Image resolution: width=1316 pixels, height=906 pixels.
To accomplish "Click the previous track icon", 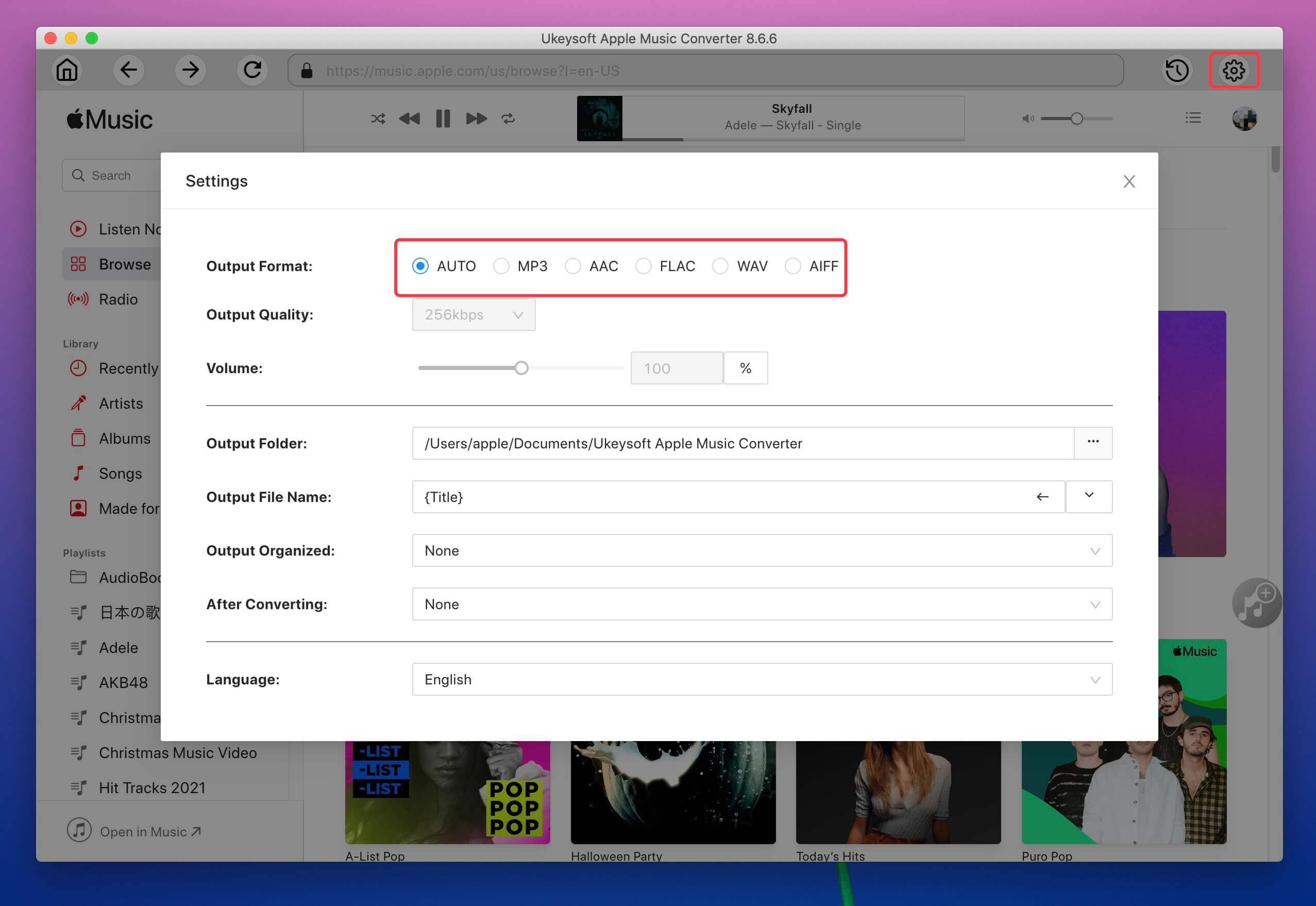I will tap(410, 118).
